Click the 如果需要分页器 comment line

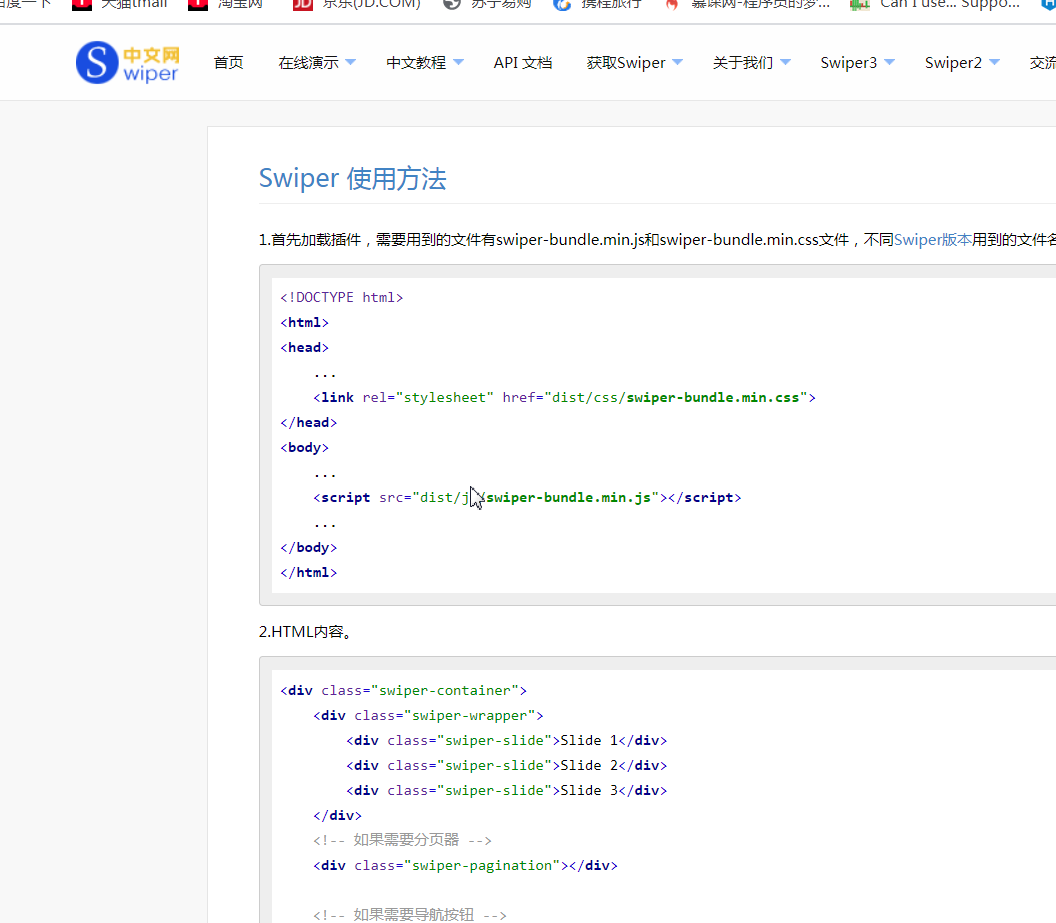point(403,840)
